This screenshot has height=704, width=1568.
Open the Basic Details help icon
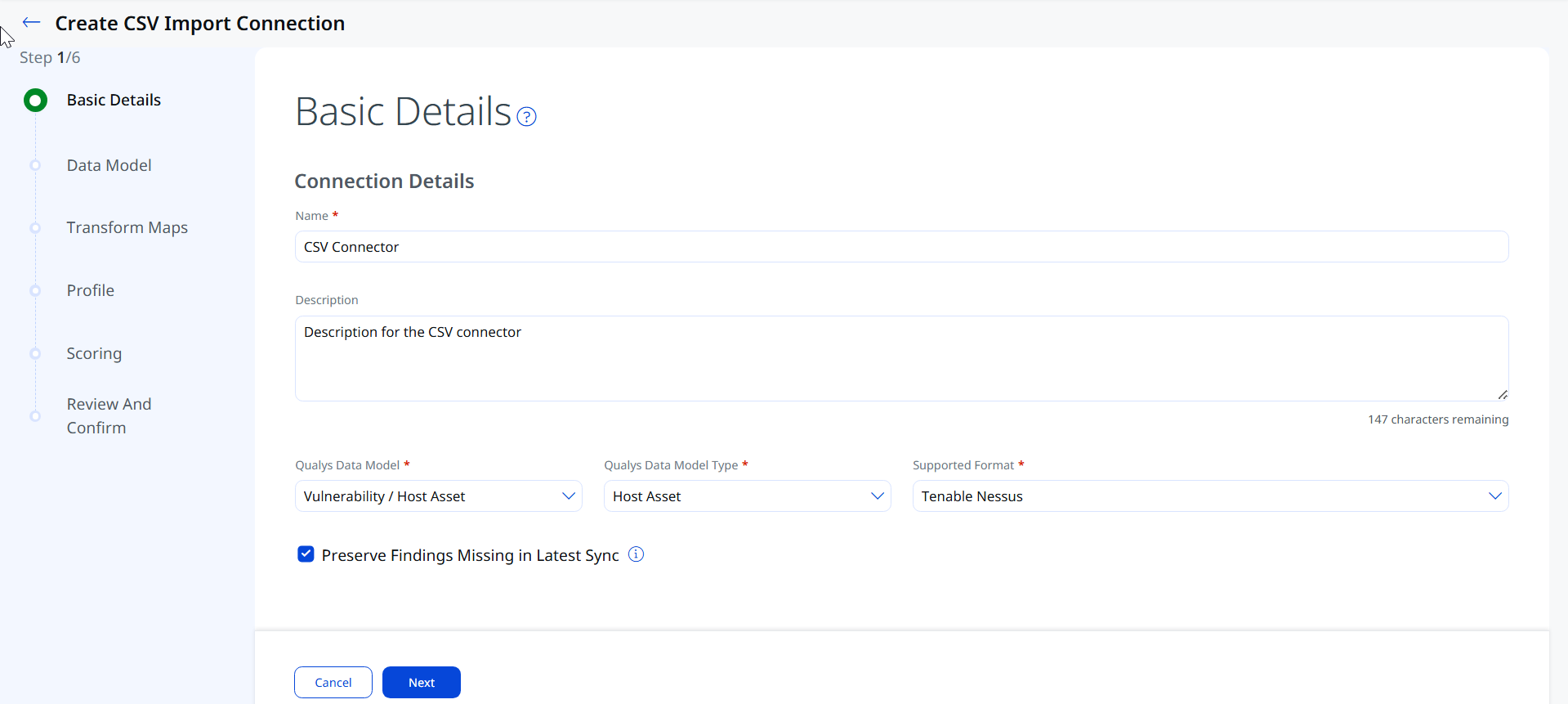[x=527, y=117]
